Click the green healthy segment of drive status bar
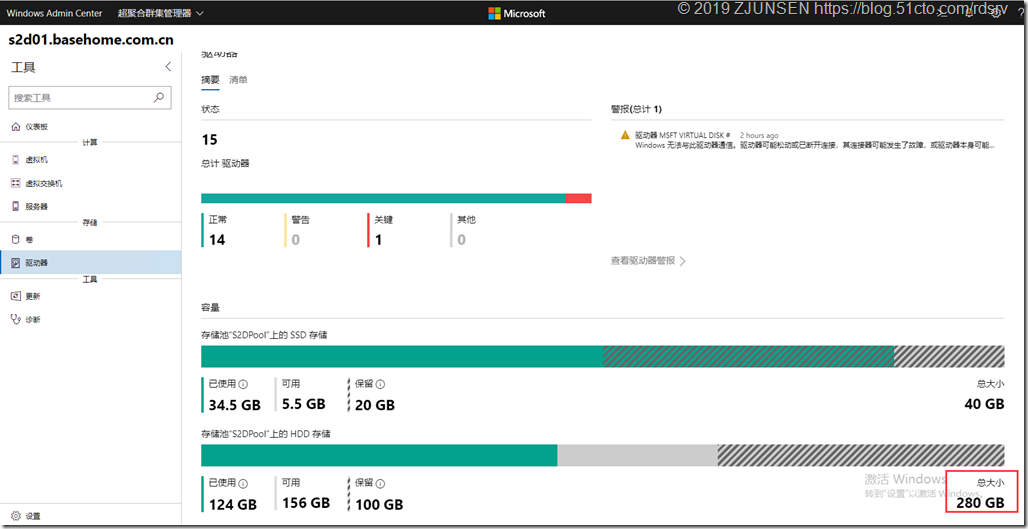Screen dimensions: 1028x529 383,198
